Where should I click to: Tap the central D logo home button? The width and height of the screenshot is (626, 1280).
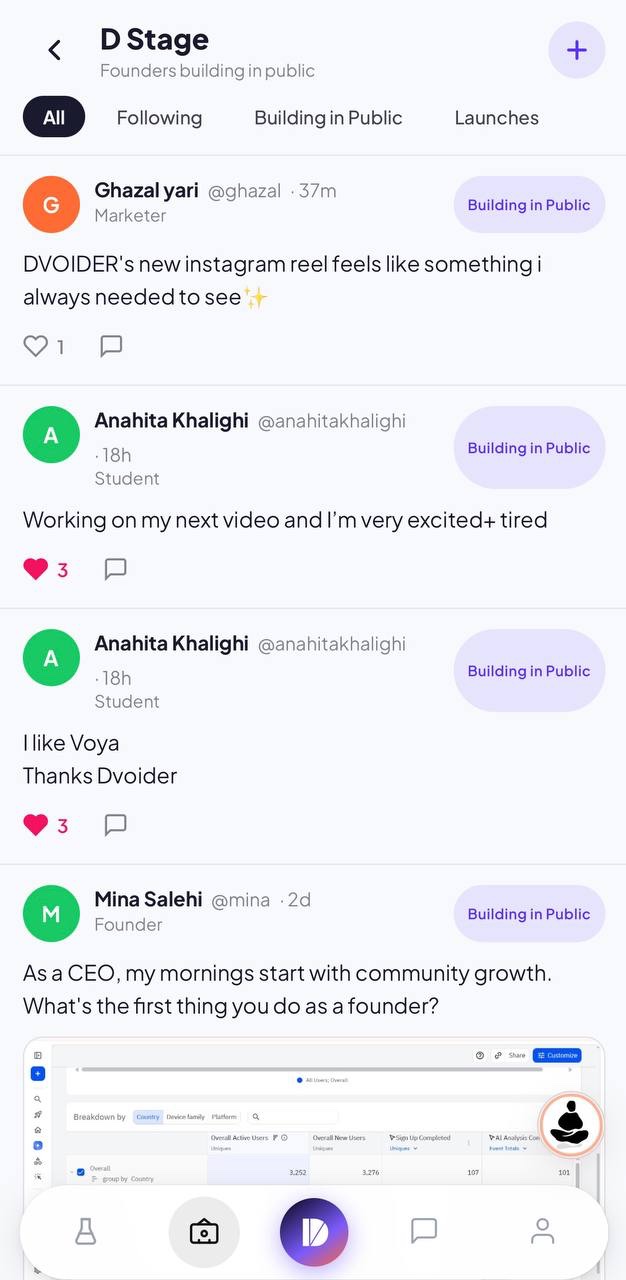pyautogui.click(x=314, y=1232)
